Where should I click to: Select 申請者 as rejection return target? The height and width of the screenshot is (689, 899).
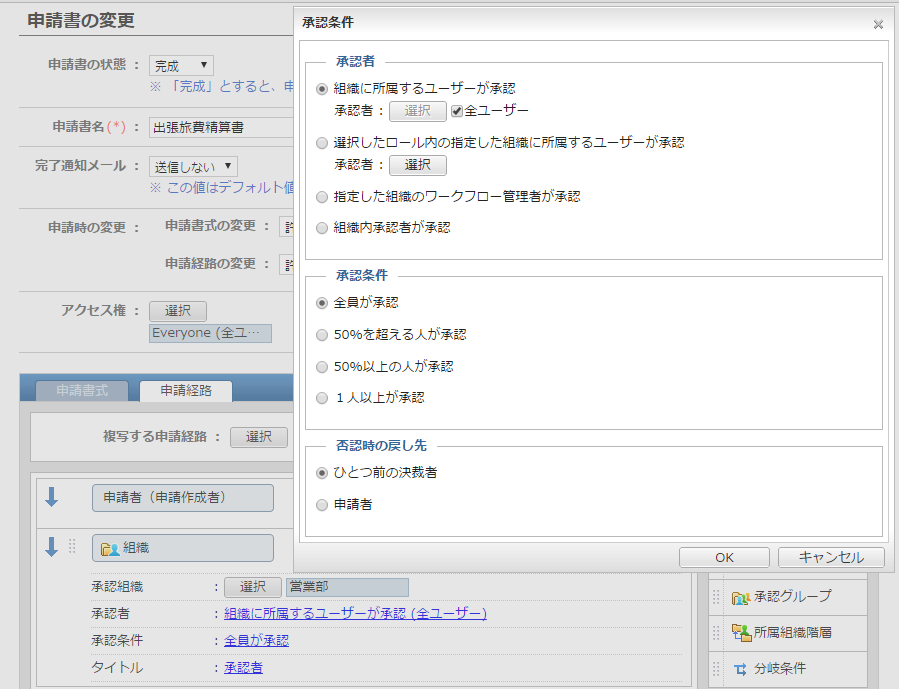tap(322, 505)
